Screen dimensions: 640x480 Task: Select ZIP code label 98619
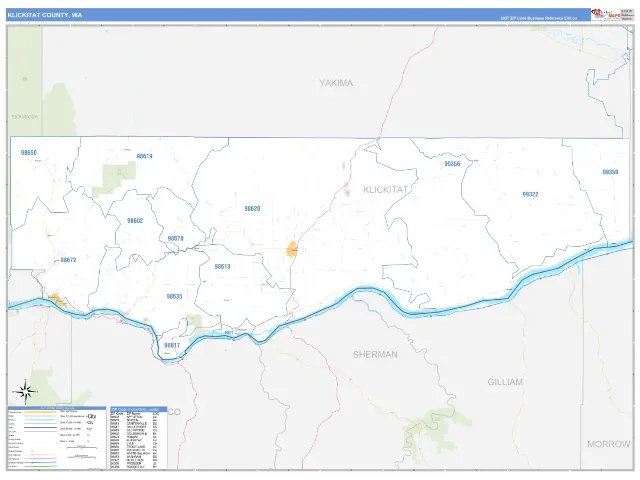(144, 156)
